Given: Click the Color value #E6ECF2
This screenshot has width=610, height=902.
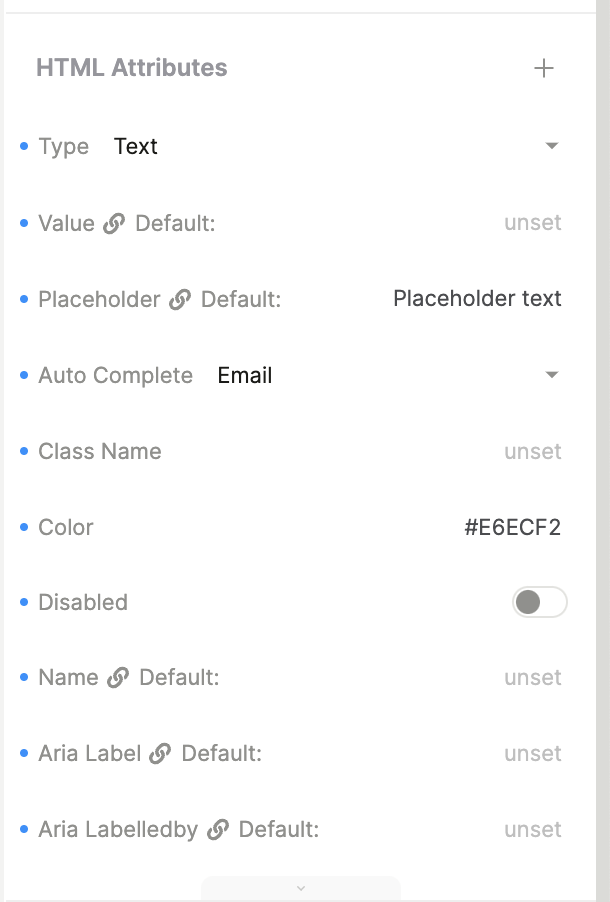Looking at the screenshot, I should (512, 527).
